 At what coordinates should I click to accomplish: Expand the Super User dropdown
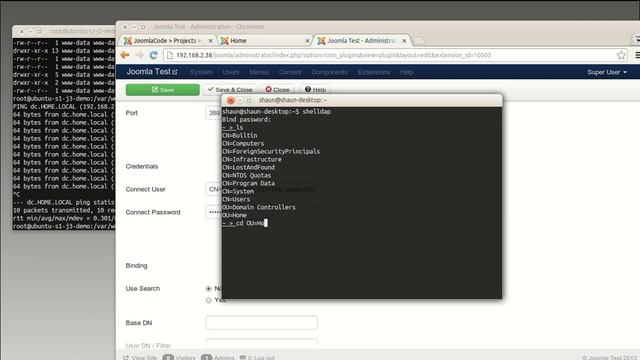tap(607, 72)
